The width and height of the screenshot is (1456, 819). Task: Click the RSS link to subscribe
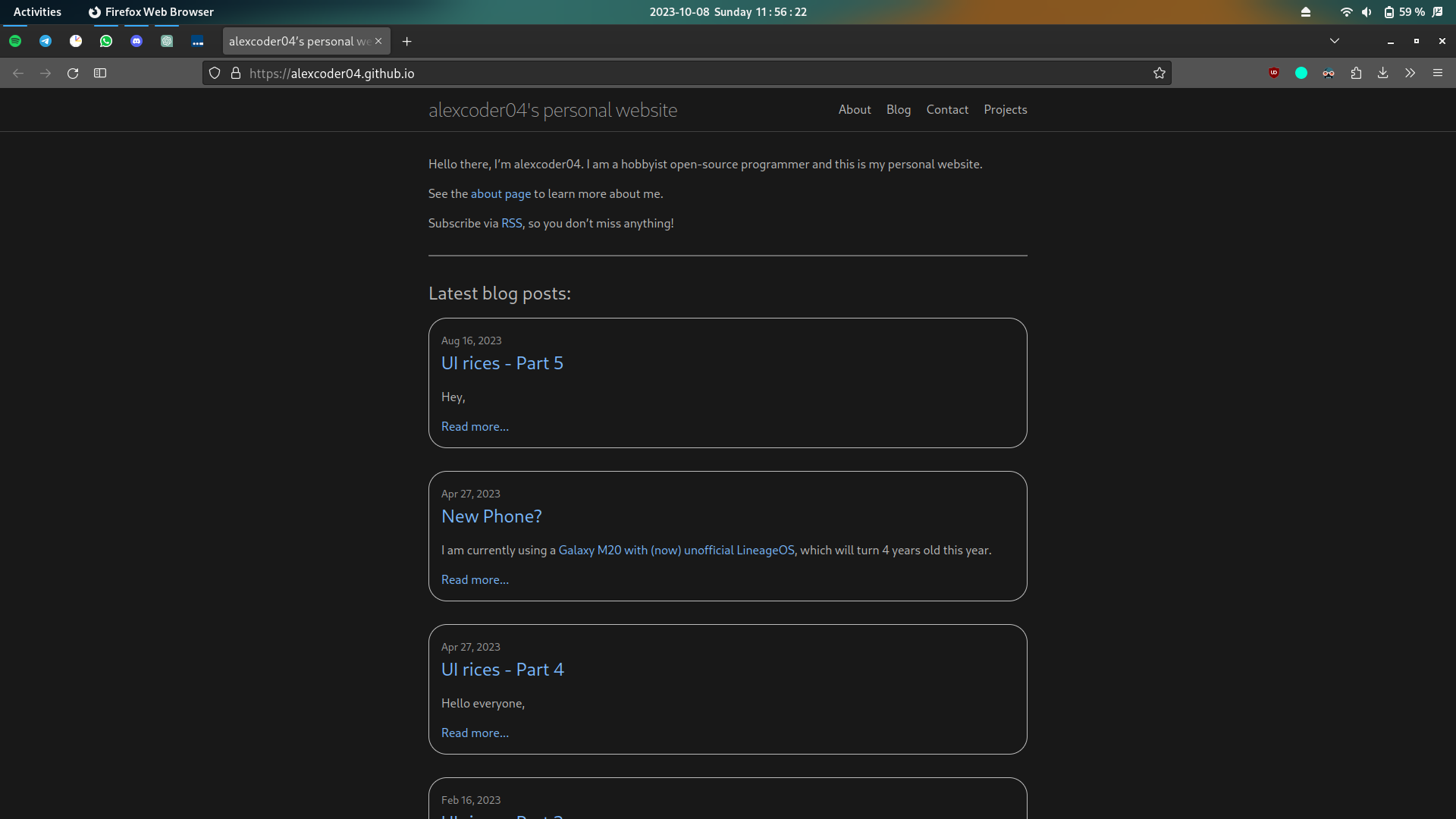tap(511, 222)
